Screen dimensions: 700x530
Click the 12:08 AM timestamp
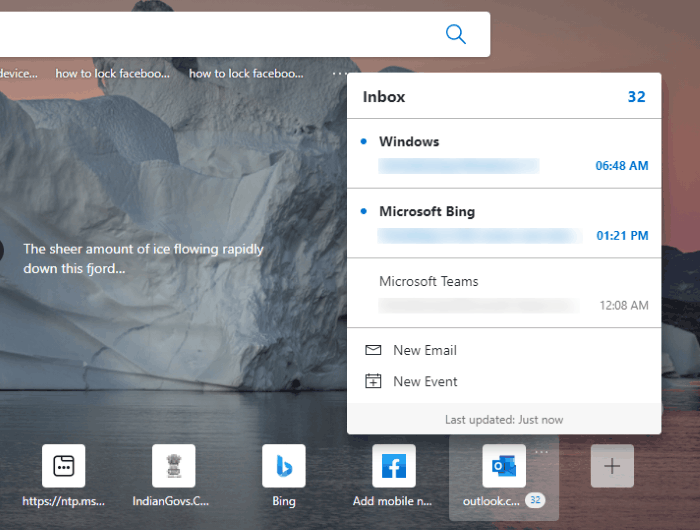[x=624, y=305]
